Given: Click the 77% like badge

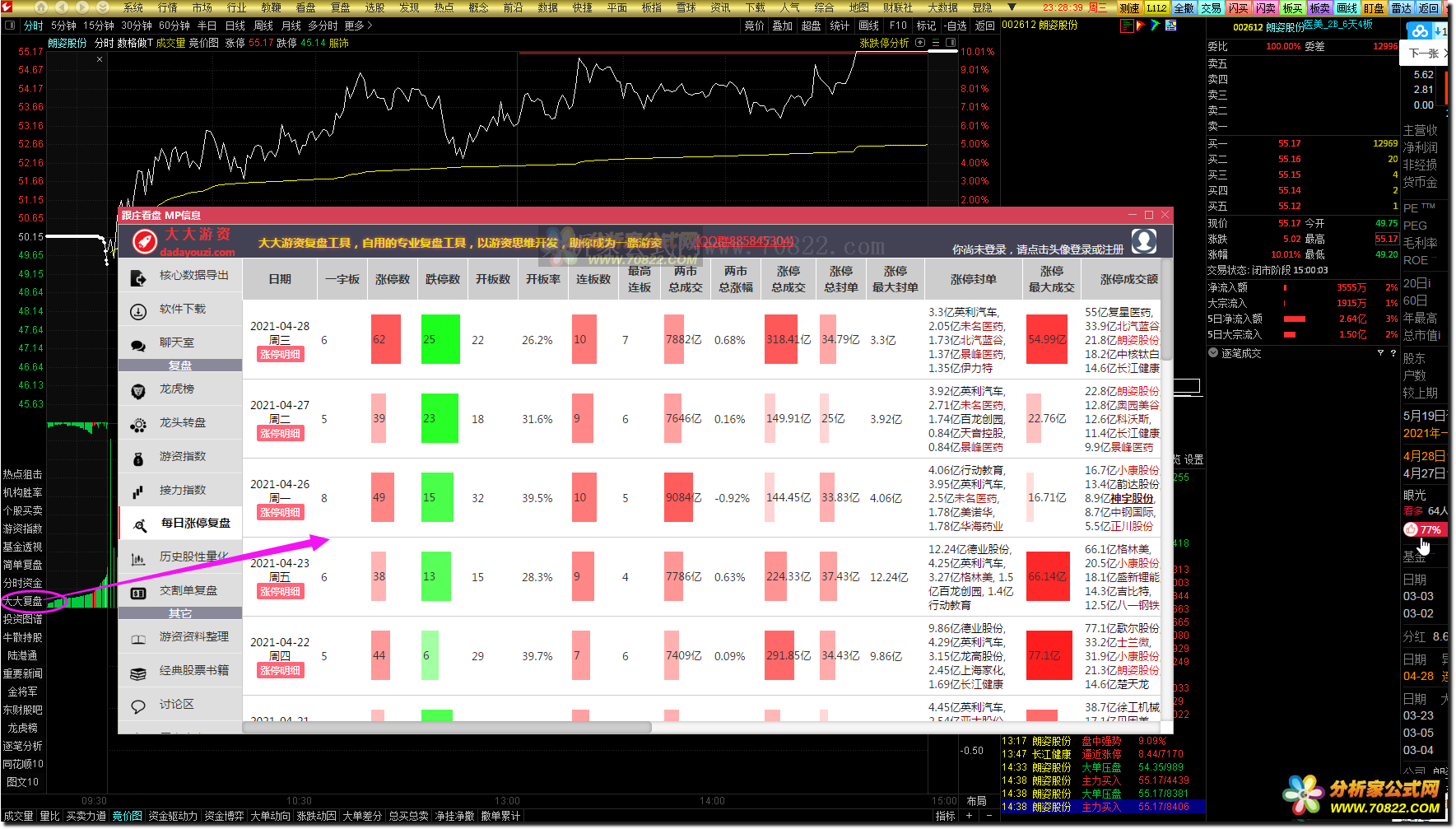Looking at the screenshot, I should coord(1423,529).
